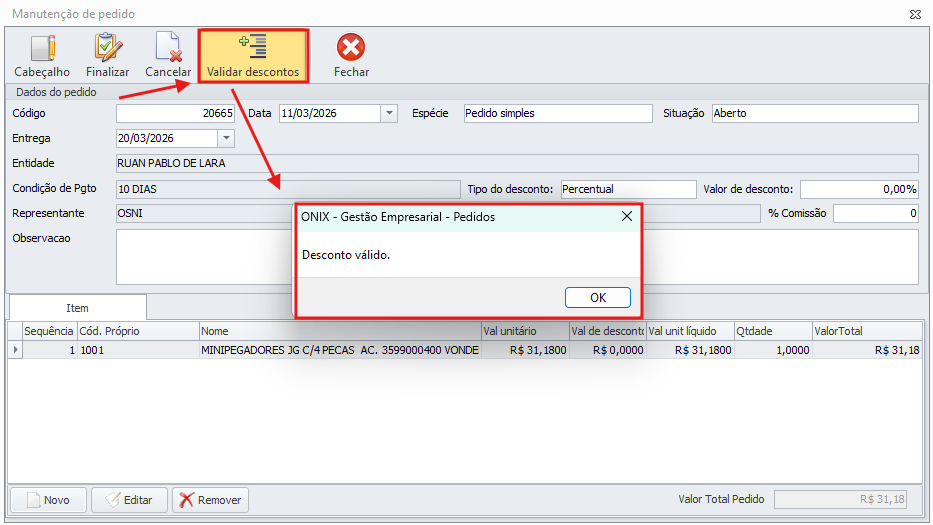Open the Cabeçalho toolbar icon
Screen dimensions: 933x525
tap(42, 56)
